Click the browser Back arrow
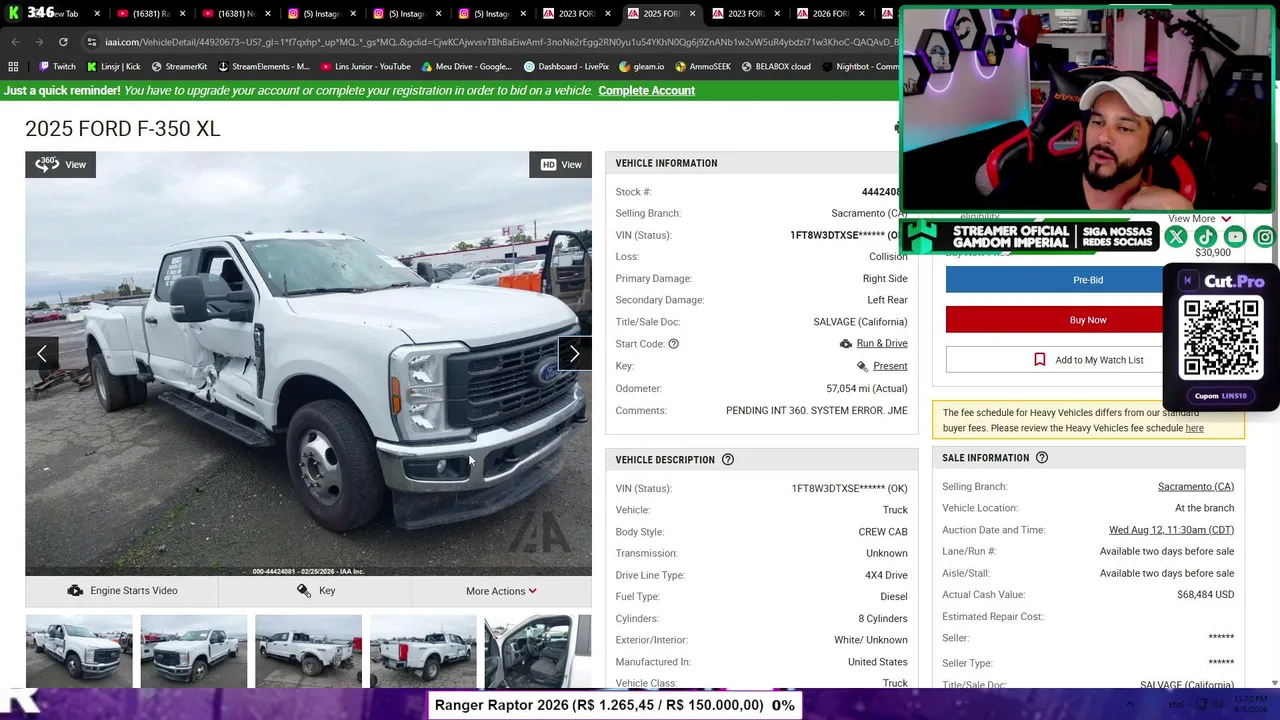Screen dimensions: 1280x720 [x=14, y=42]
